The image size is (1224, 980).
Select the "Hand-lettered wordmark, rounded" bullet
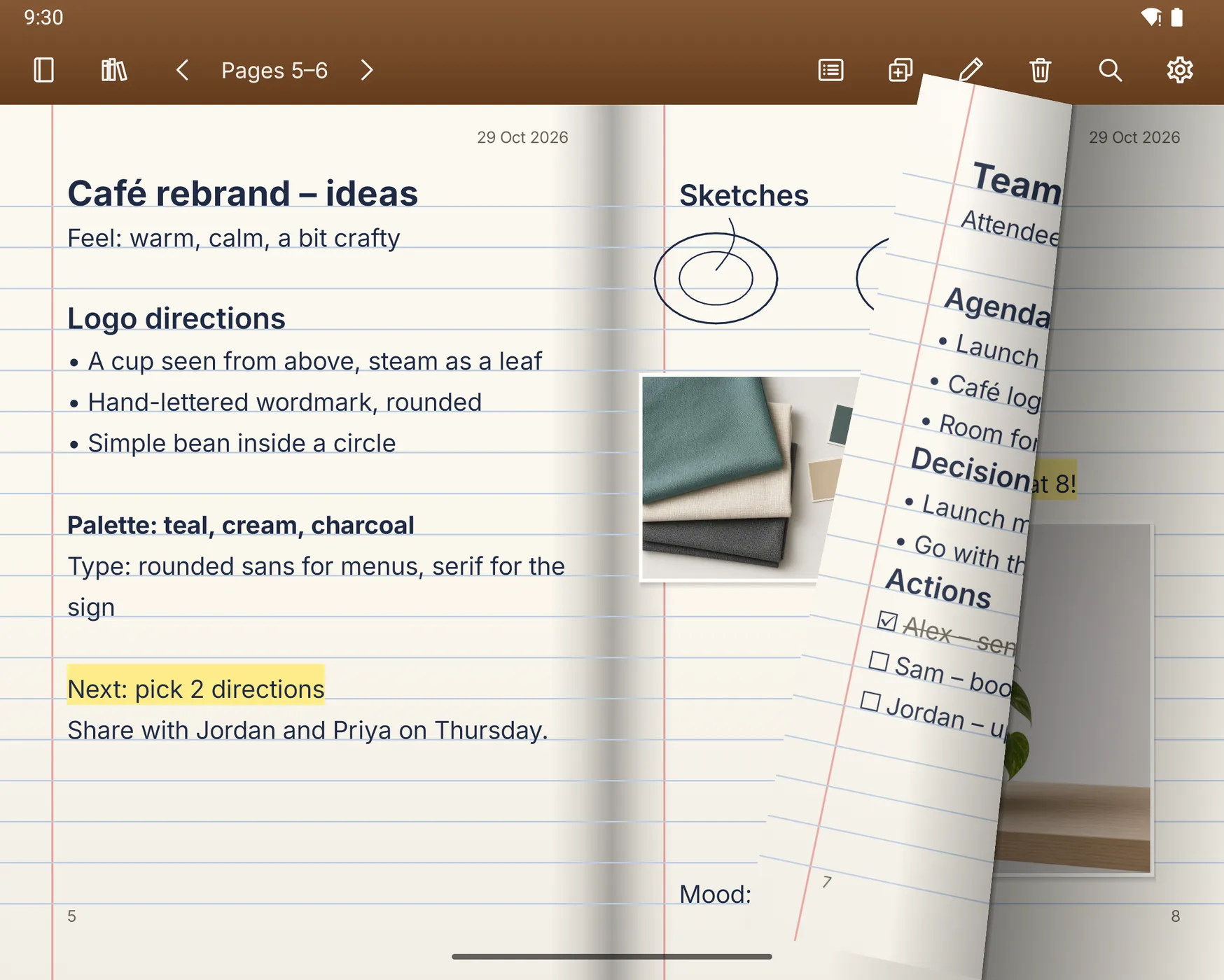276,402
